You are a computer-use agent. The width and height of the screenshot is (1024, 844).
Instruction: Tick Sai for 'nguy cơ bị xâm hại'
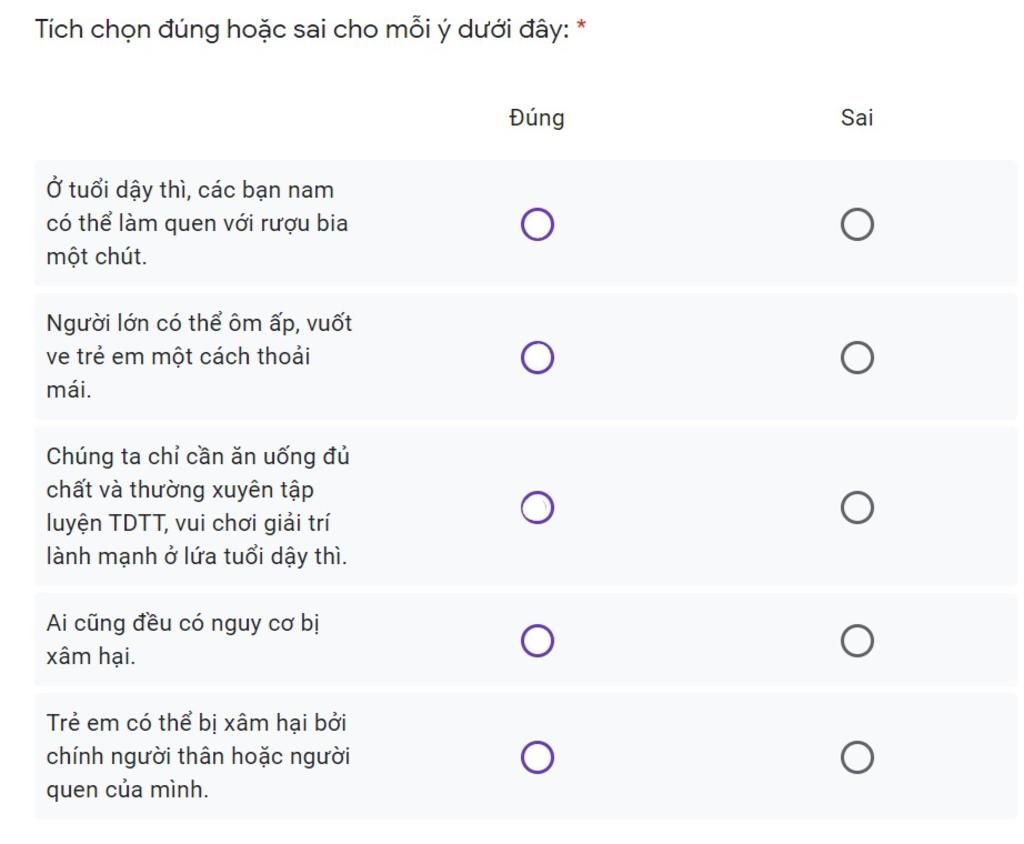point(857,640)
